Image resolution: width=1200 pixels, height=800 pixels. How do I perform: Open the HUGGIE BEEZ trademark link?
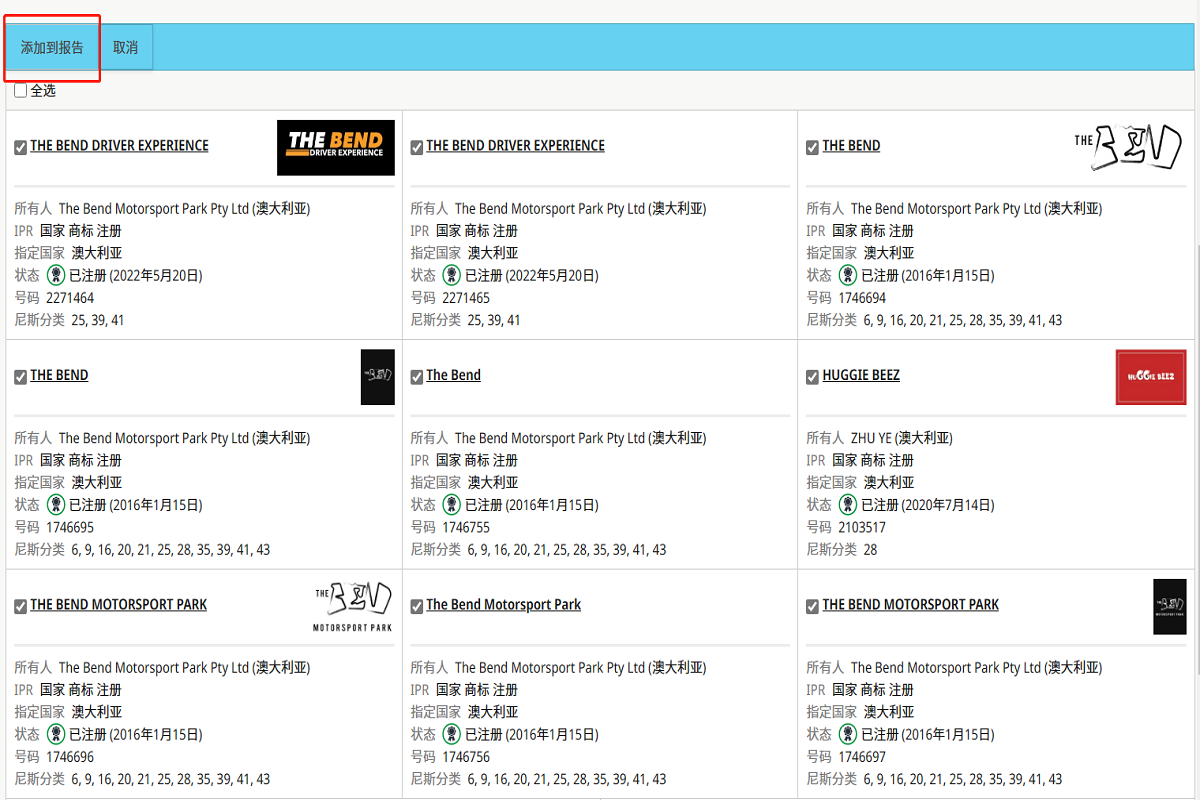861,375
